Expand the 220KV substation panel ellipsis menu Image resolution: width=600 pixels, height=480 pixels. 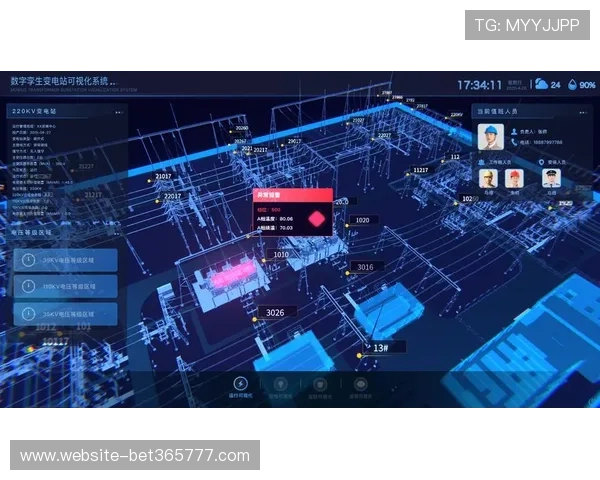click(x=119, y=112)
